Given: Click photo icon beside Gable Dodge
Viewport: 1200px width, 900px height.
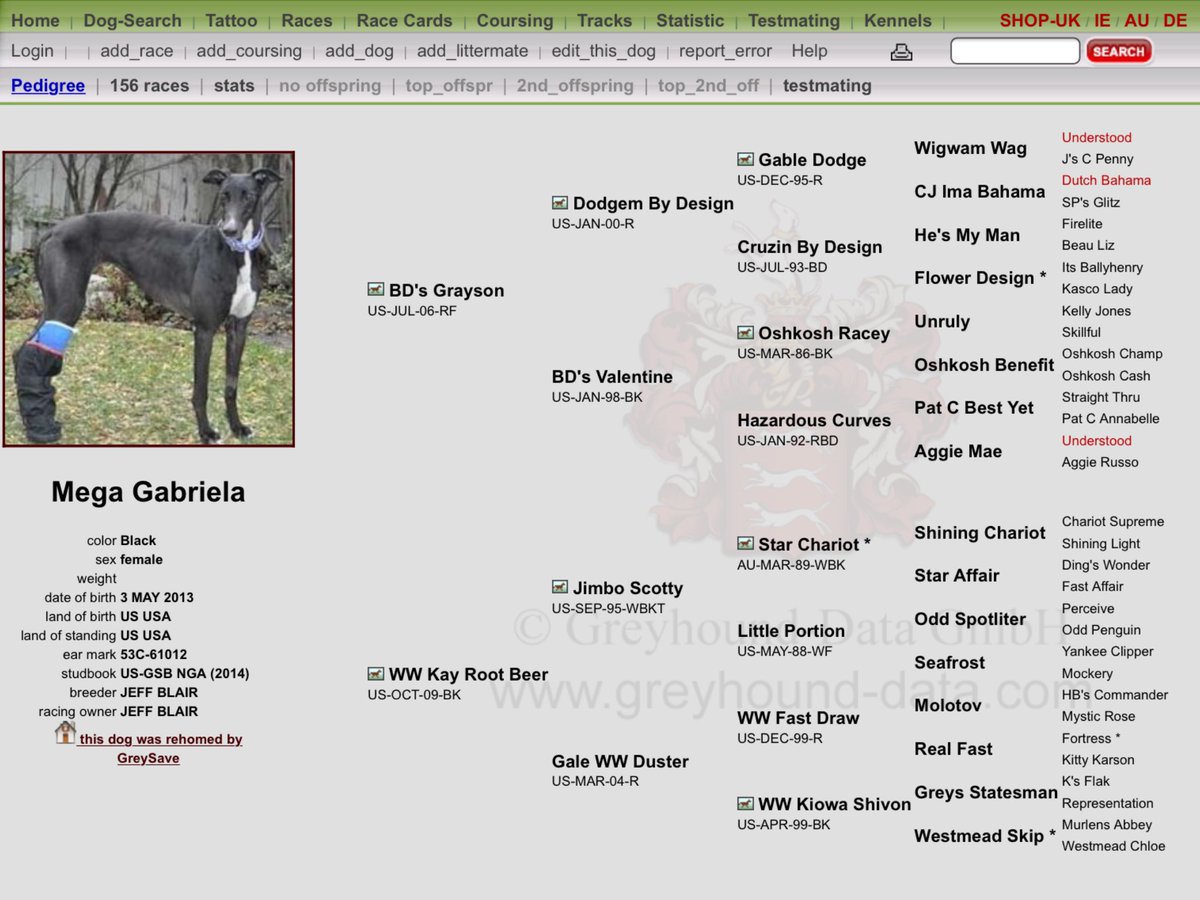Looking at the screenshot, I should (x=745, y=159).
